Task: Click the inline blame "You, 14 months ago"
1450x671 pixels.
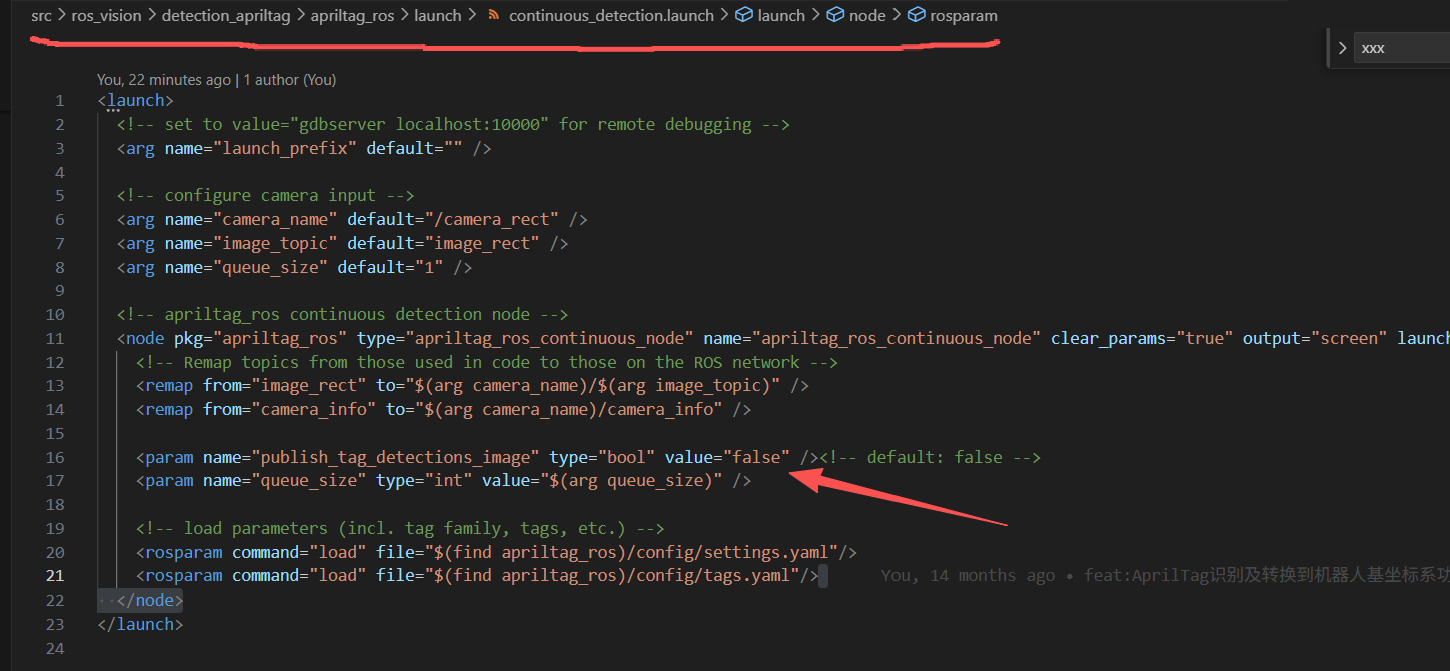Action: coord(967,576)
